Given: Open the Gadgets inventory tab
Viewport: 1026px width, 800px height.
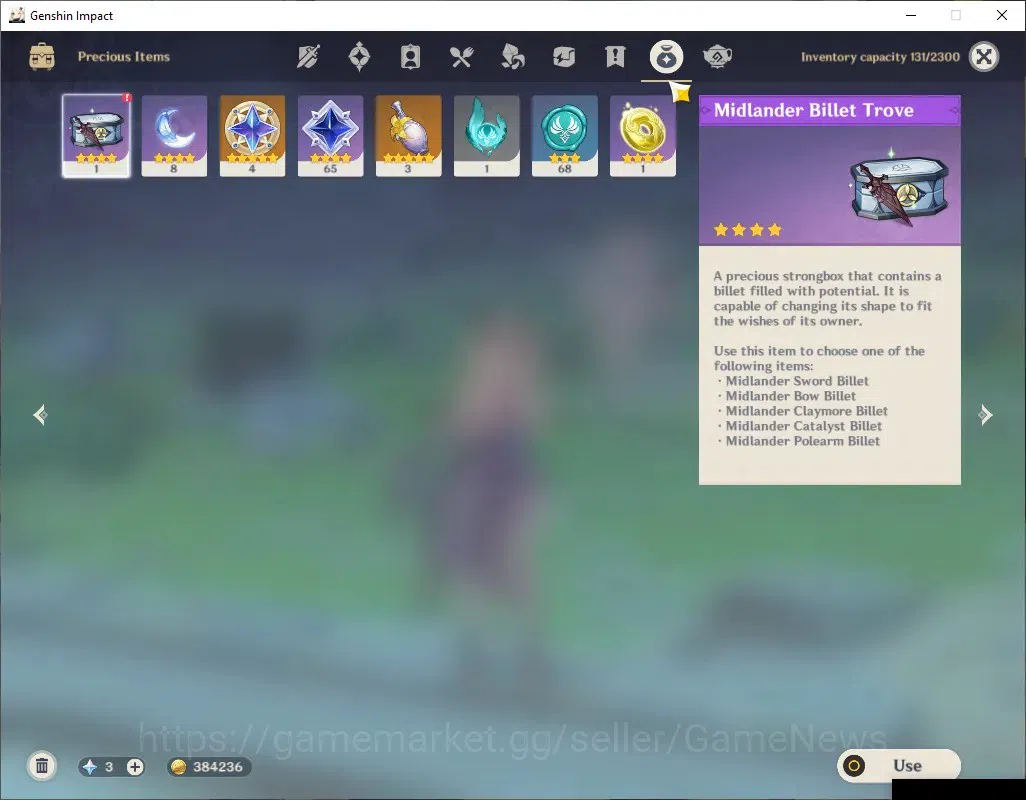Looking at the screenshot, I should click(563, 57).
